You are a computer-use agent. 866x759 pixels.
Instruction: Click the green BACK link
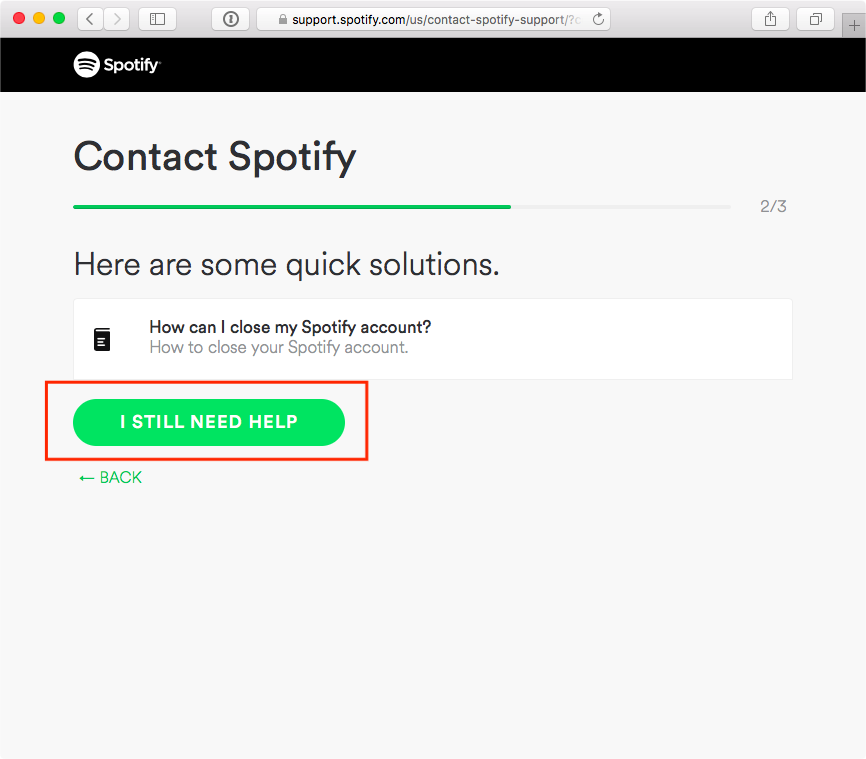coord(111,478)
